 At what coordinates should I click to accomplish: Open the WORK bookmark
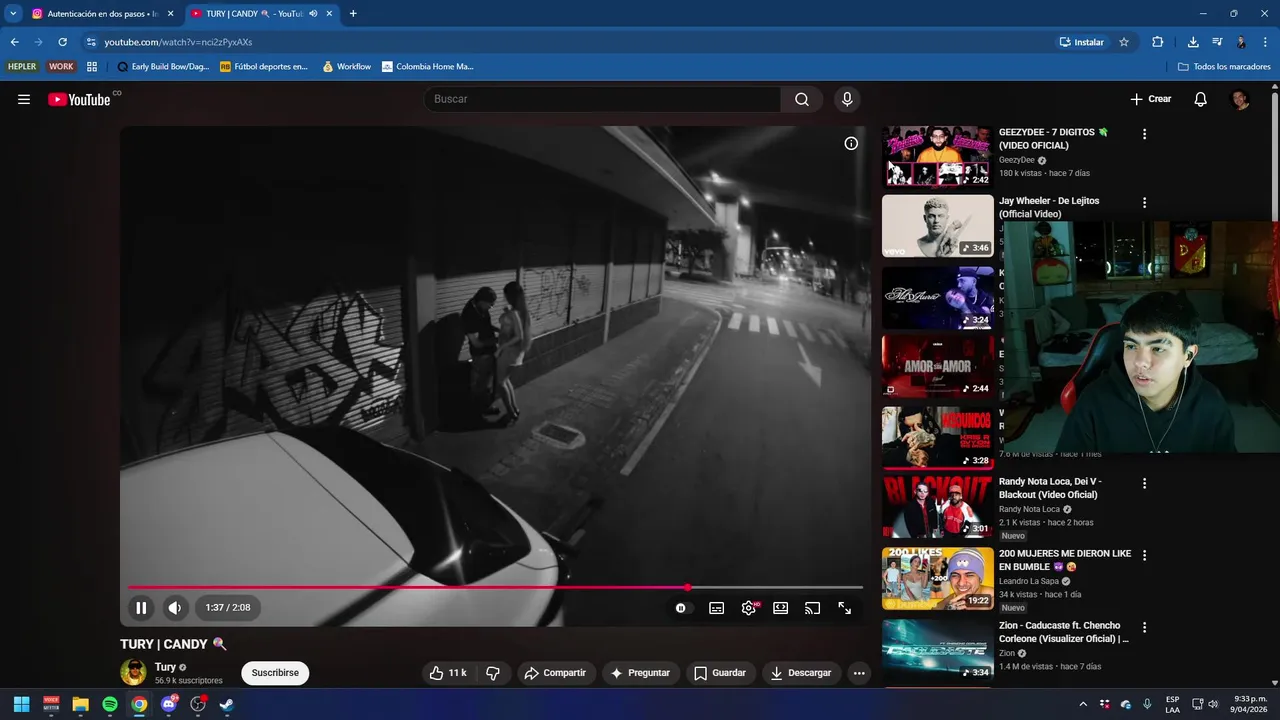pos(62,67)
